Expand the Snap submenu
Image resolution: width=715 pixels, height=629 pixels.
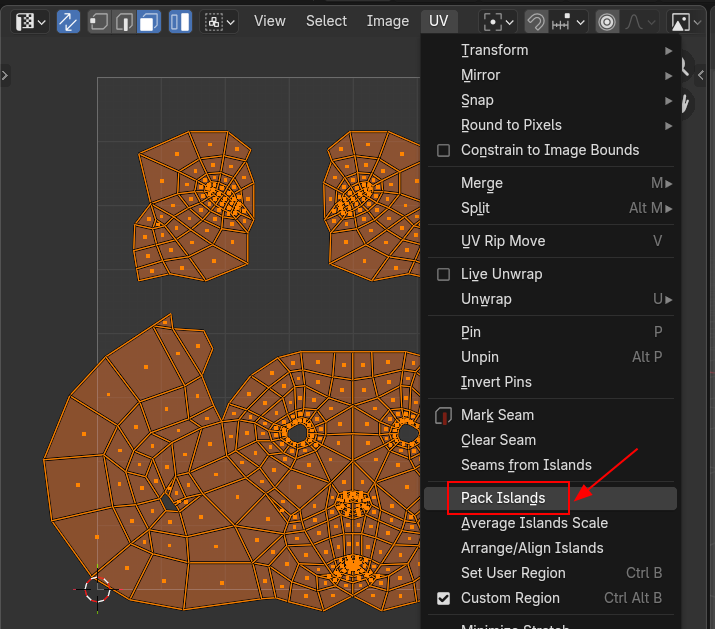[550, 100]
